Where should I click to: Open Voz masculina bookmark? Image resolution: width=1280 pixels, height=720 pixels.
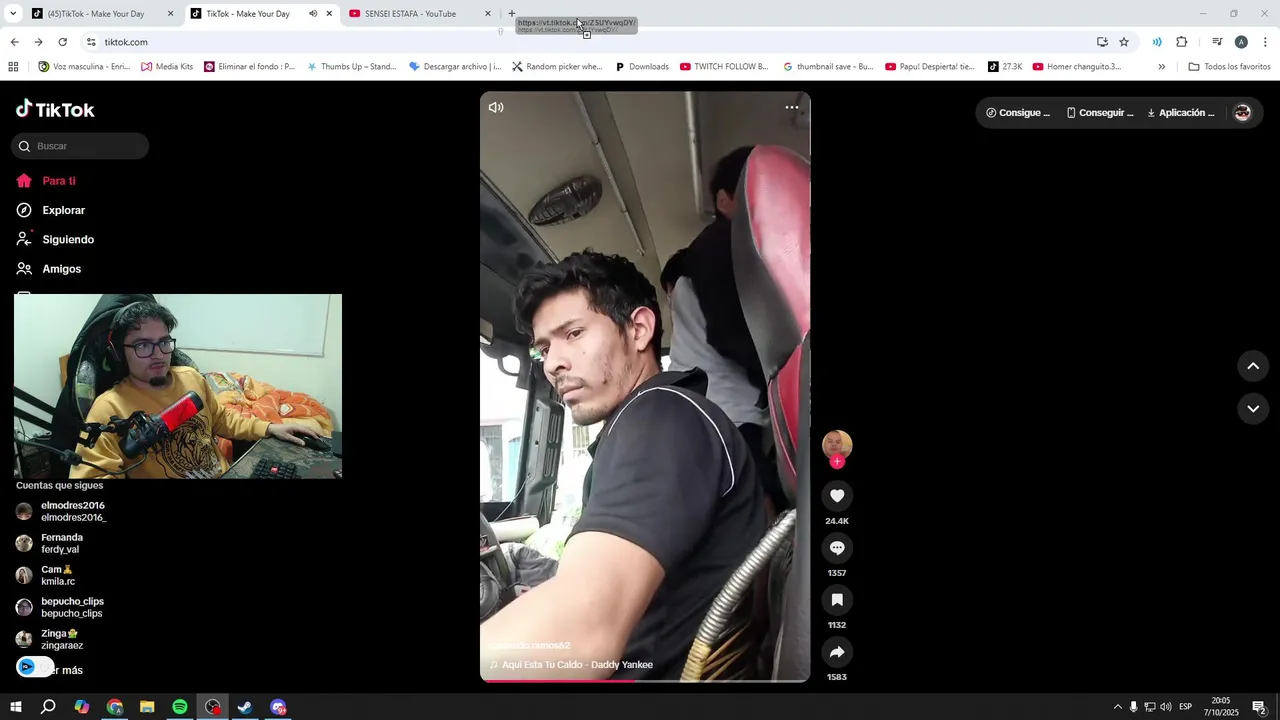pyautogui.click(x=84, y=67)
